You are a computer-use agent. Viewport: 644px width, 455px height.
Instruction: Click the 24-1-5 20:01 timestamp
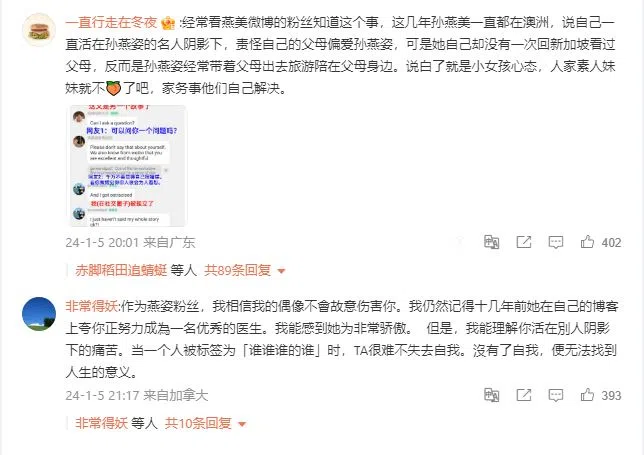pyautogui.click(x=102, y=242)
